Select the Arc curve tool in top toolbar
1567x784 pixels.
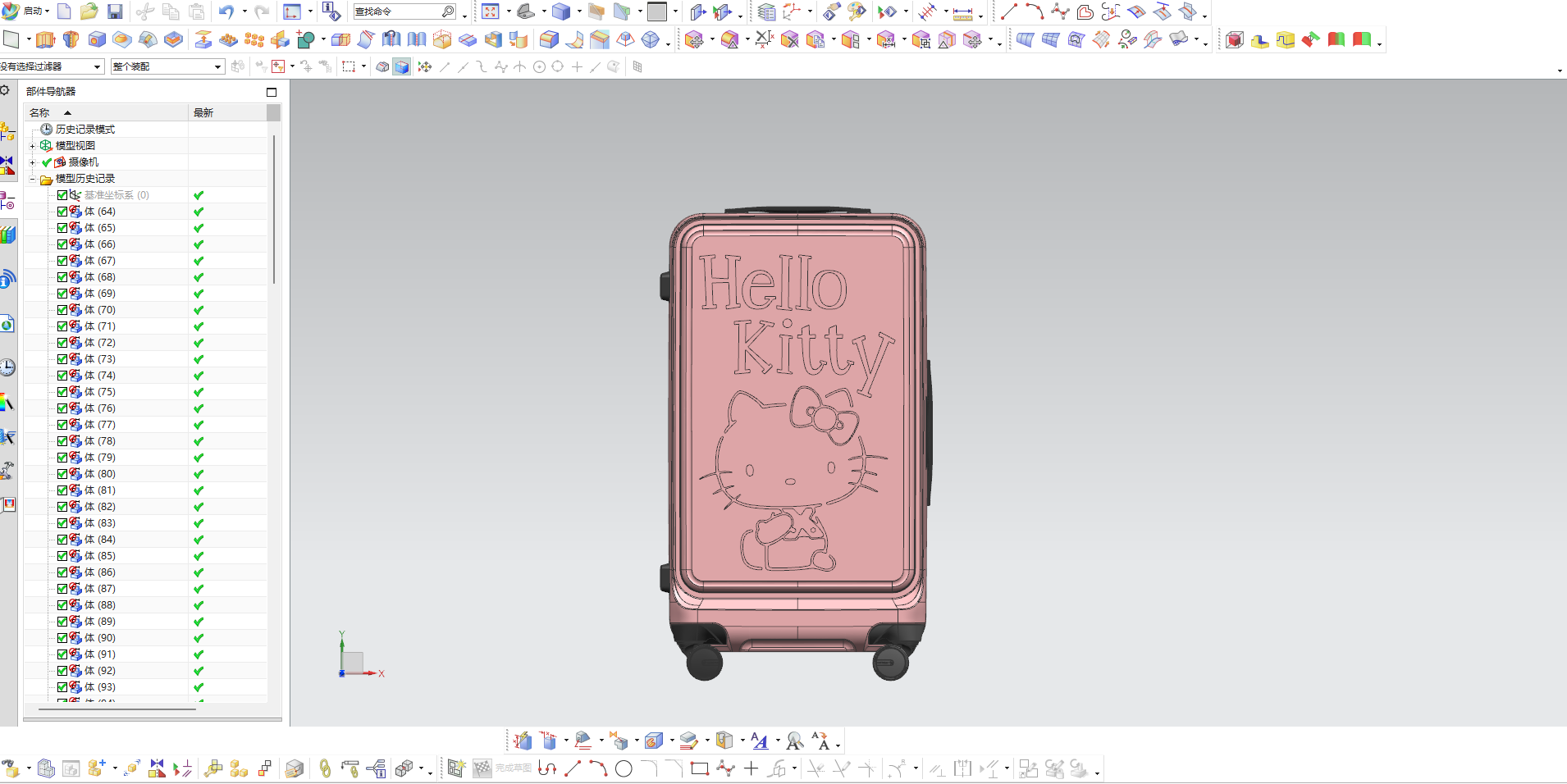tap(1035, 11)
